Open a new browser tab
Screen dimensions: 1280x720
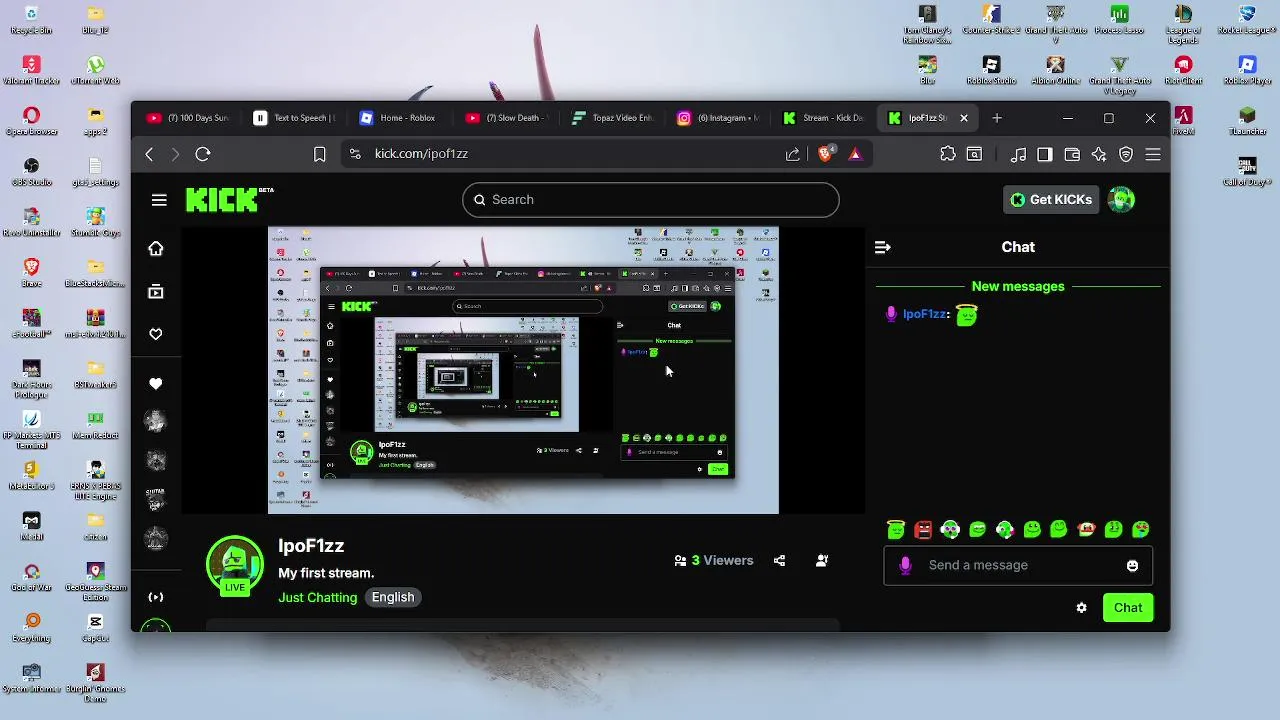click(997, 118)
